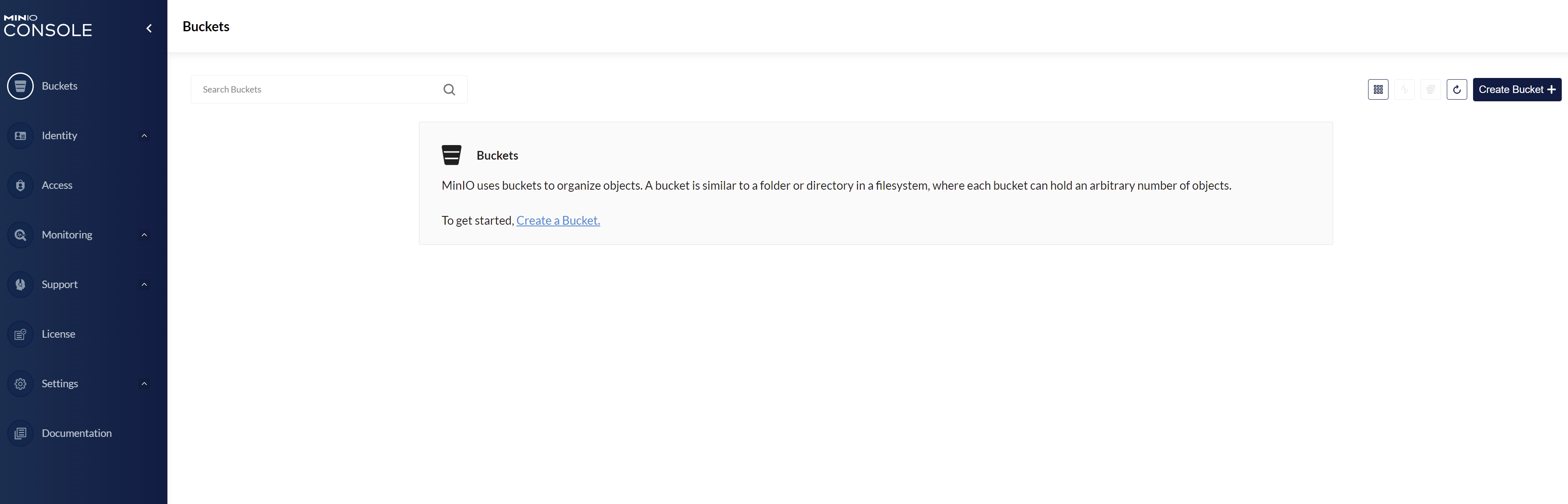This screenshot has height=504, width=1568.
Task: Click the Documentation icon in the sidebar
Action: 20,433
